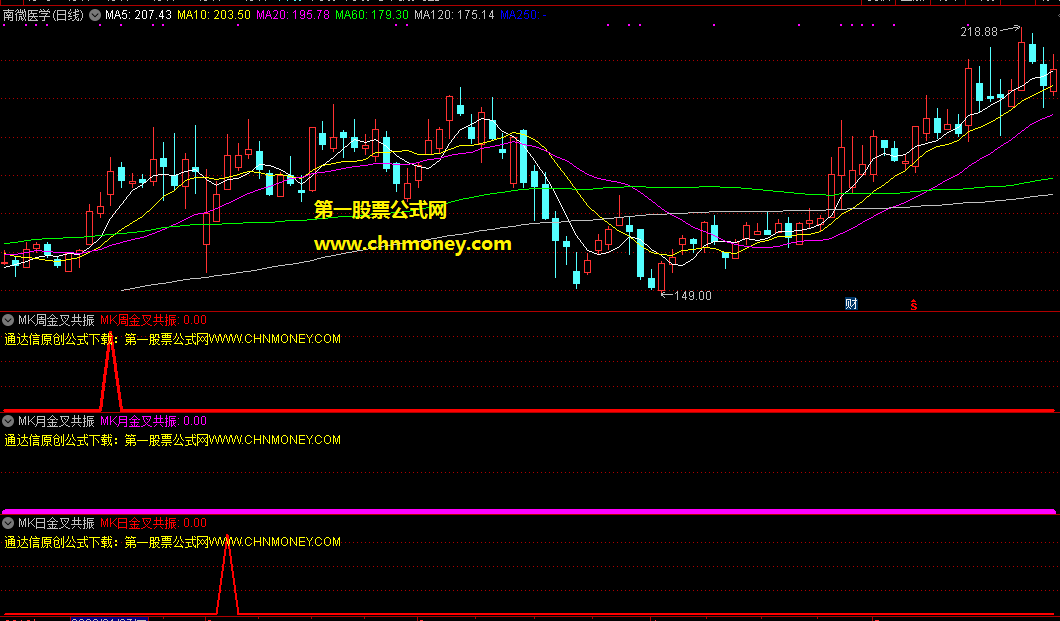Viewport: 1060px width, 621px height.
Task: Click the blue 财 finance marker icon
Action: (x=851, y=304)
